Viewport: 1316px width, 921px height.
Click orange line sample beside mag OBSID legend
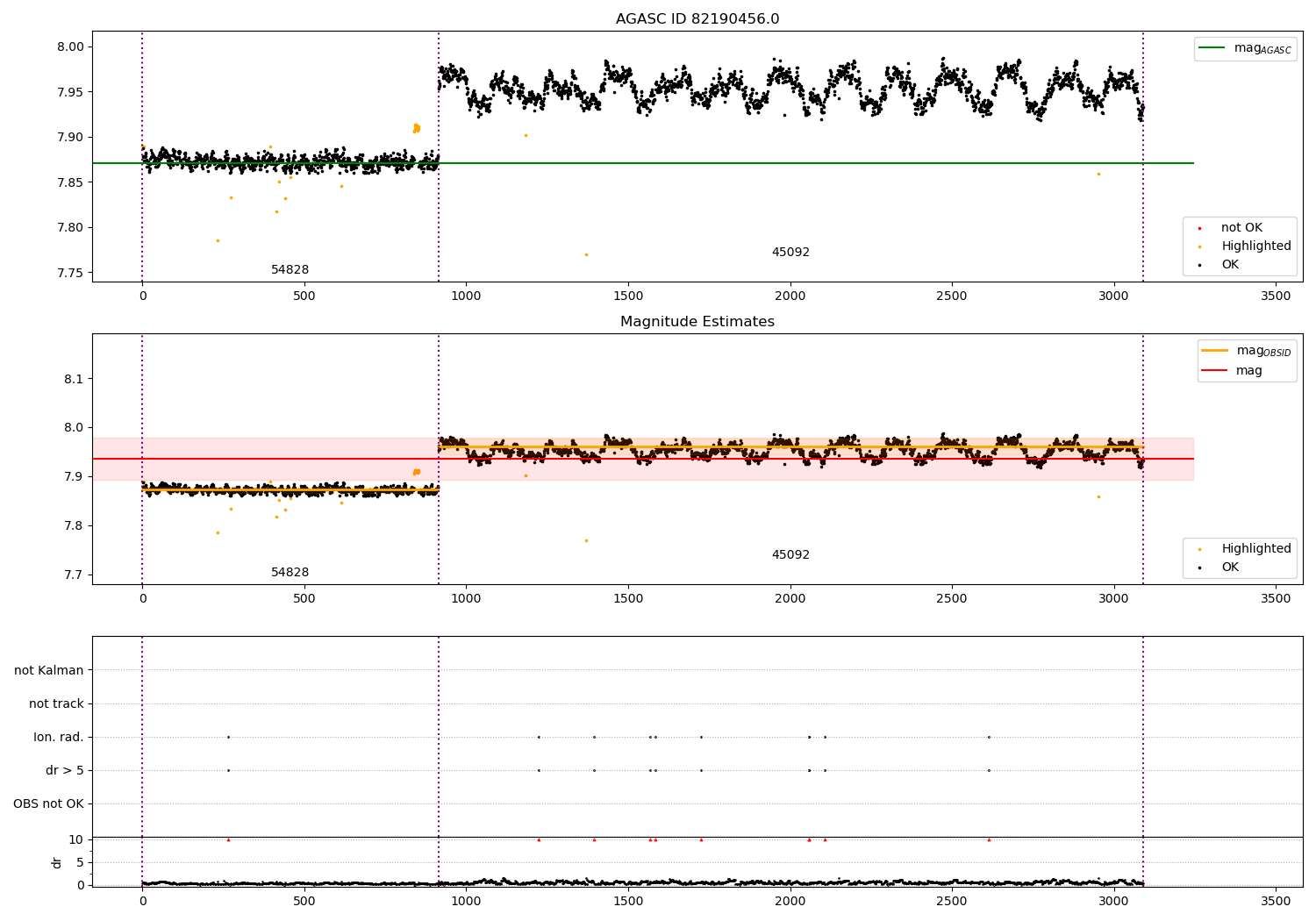[1214, 351]
